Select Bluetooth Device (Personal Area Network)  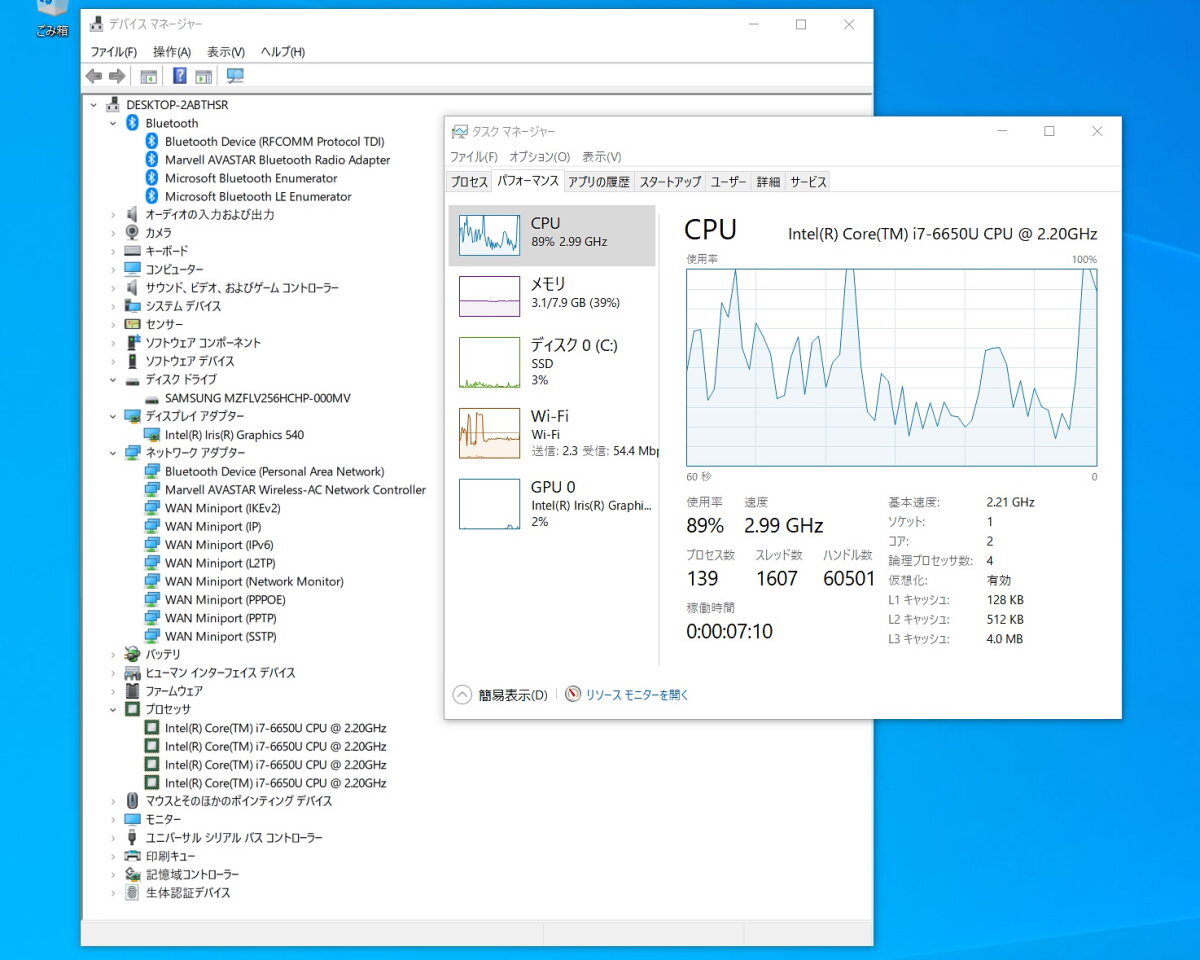pos(274,471)
